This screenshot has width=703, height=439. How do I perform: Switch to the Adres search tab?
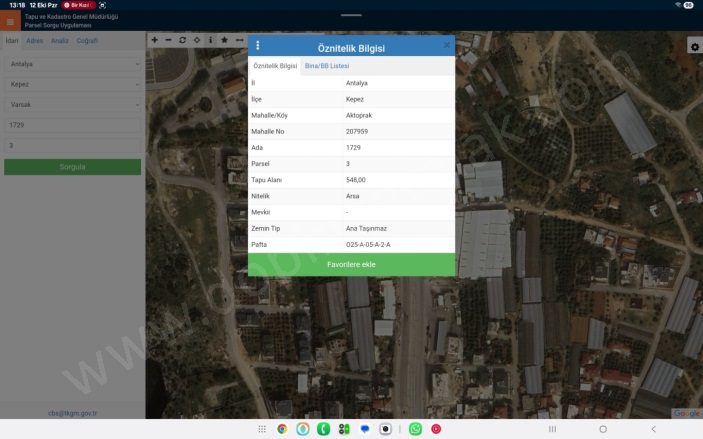34,41
